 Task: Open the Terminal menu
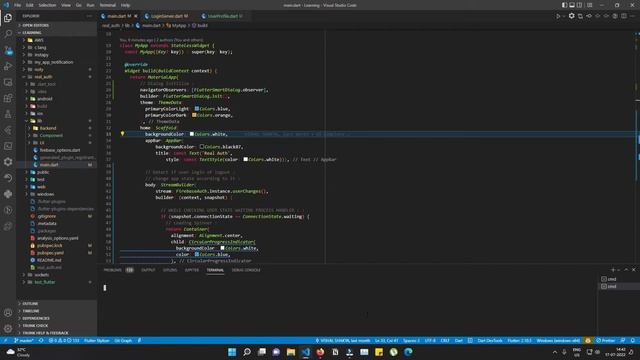click(x=108, y=5)
